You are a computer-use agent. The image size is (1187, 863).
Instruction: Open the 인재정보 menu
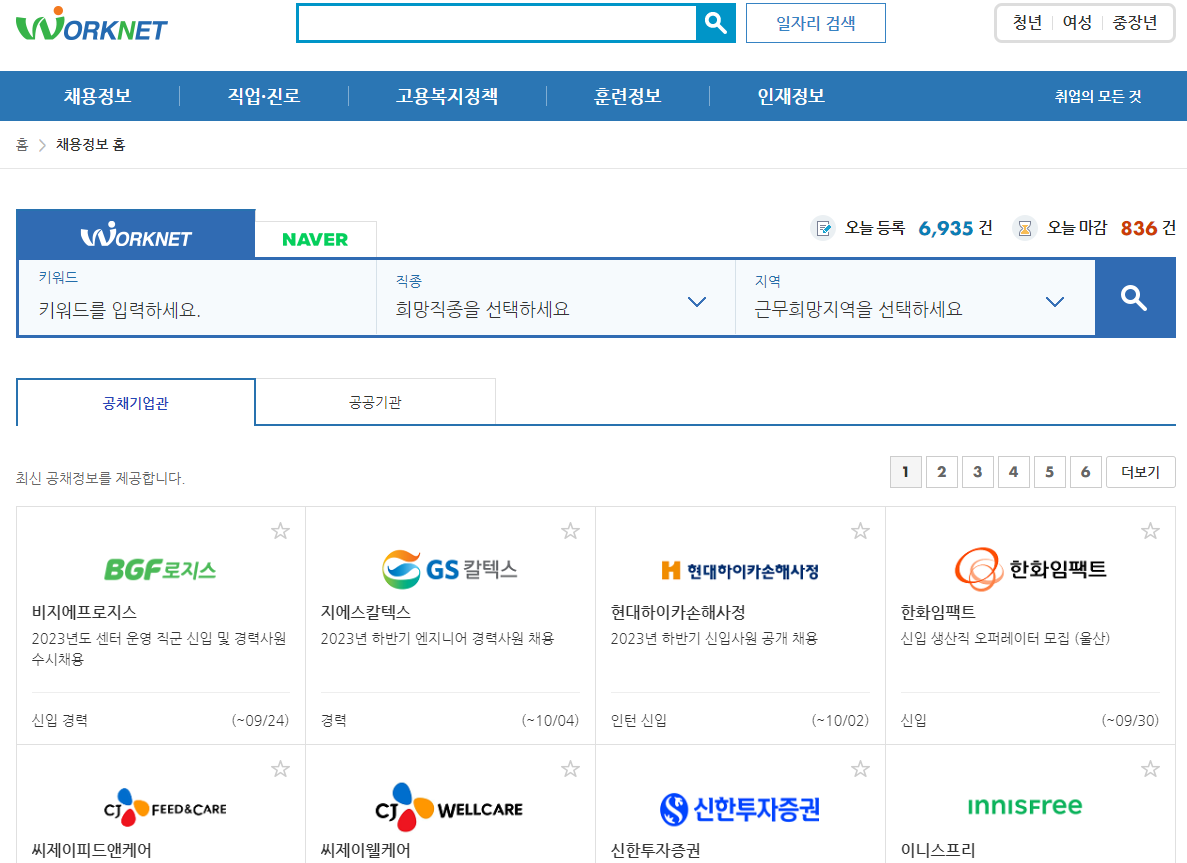(x=791, y=96)
